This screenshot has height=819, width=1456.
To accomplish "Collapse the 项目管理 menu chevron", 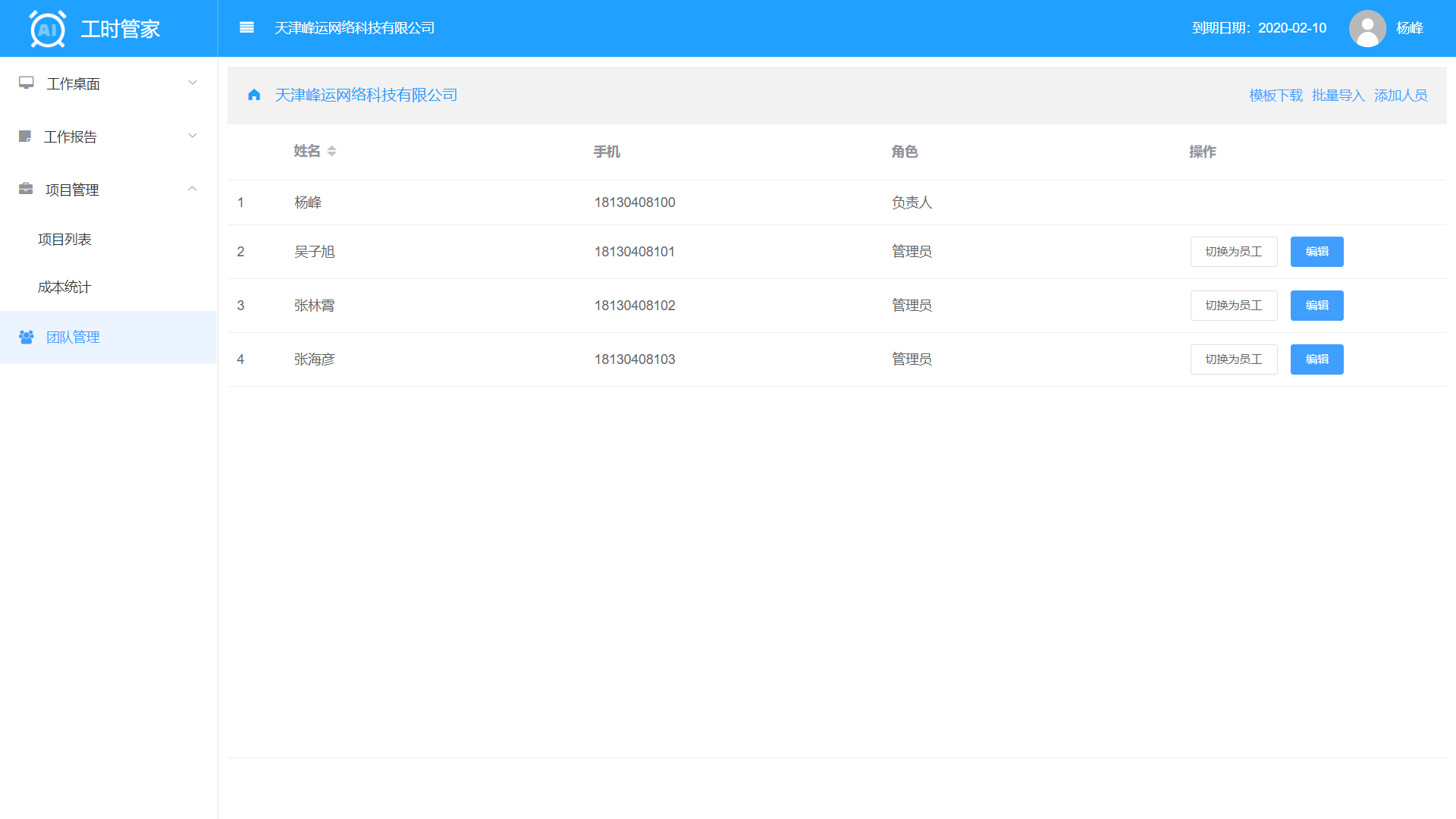I will coord(193,189).
